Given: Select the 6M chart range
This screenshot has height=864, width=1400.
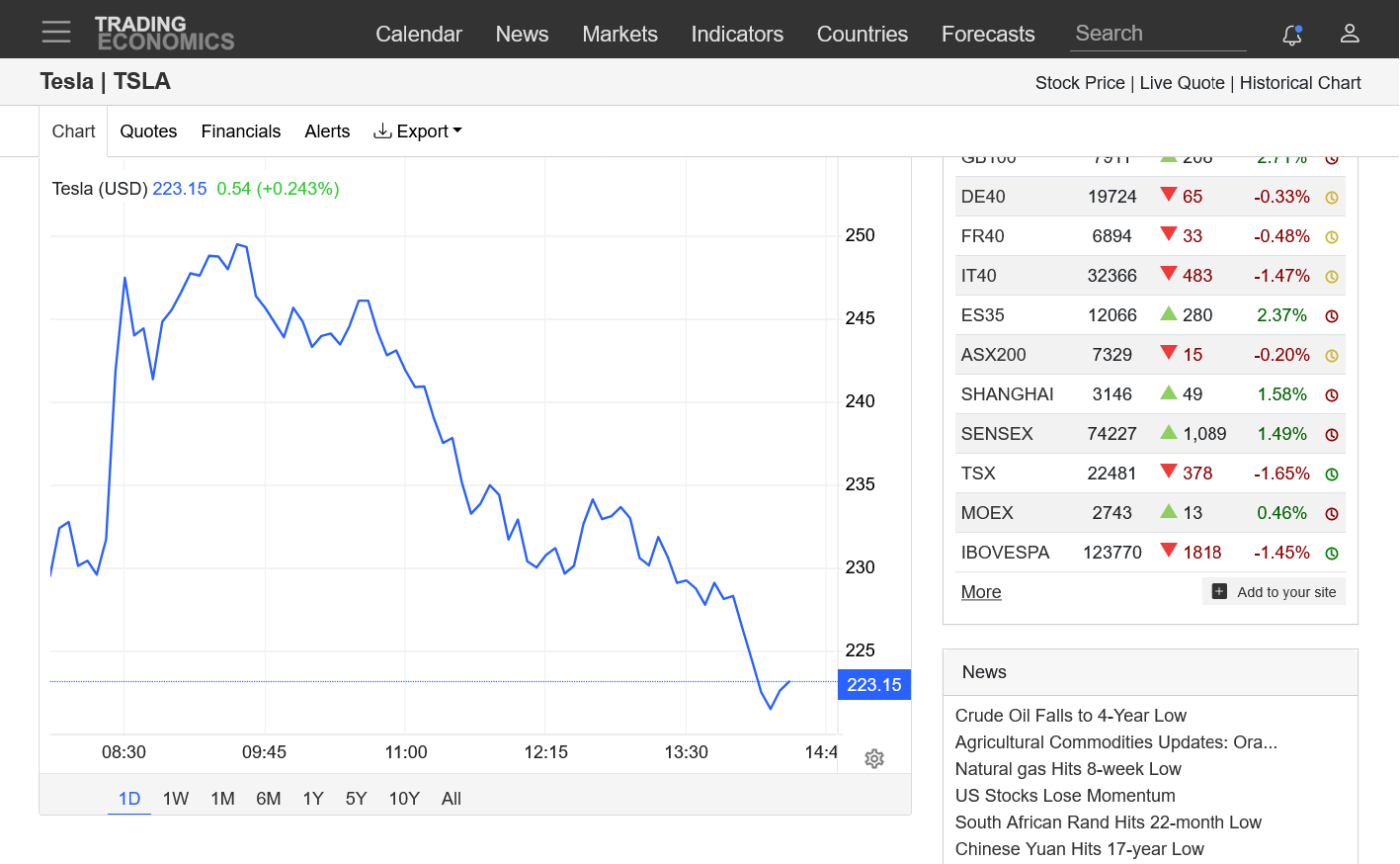Looking at the screenshot, I should point(269,799).
